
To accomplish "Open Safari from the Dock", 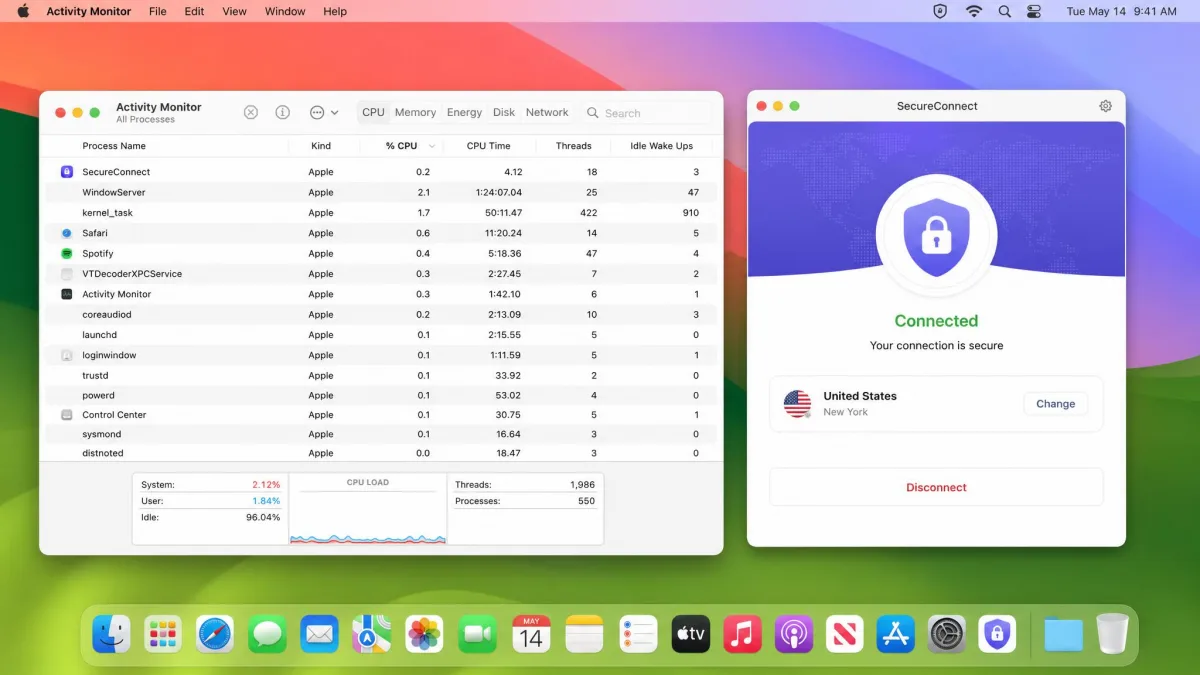I will 215,634.
